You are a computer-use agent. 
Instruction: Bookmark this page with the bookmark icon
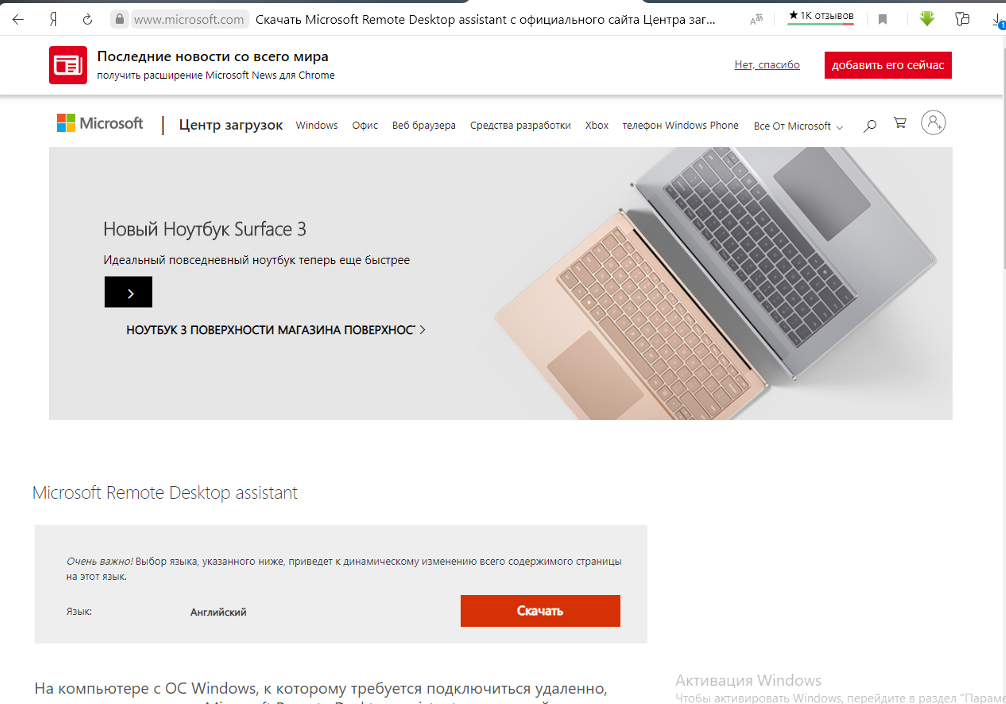tap(883, 20)
